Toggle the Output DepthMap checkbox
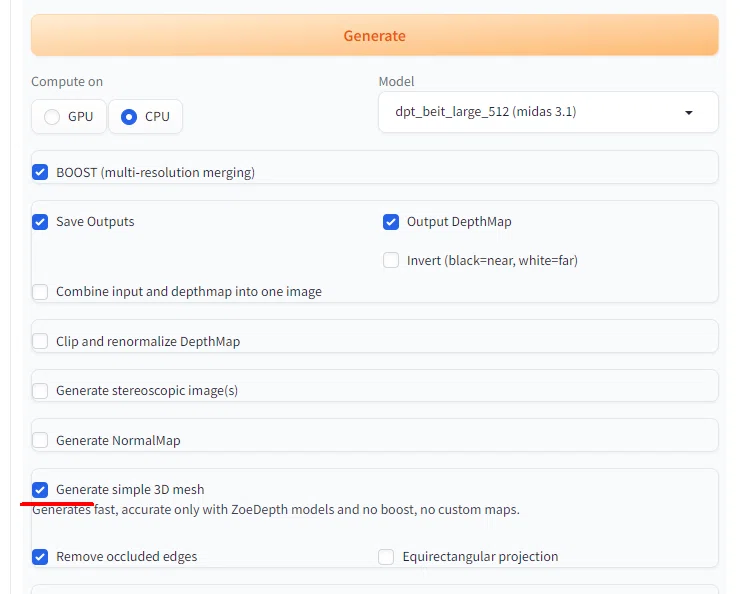 click(x=391, y=222)
